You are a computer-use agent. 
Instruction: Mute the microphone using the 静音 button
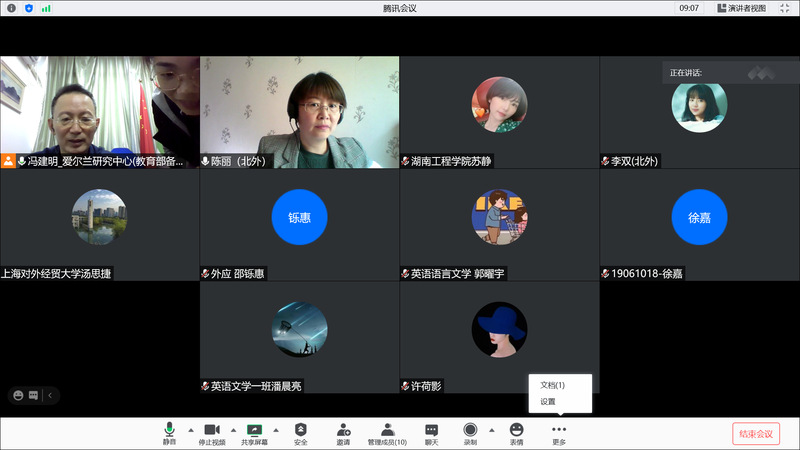169,431
